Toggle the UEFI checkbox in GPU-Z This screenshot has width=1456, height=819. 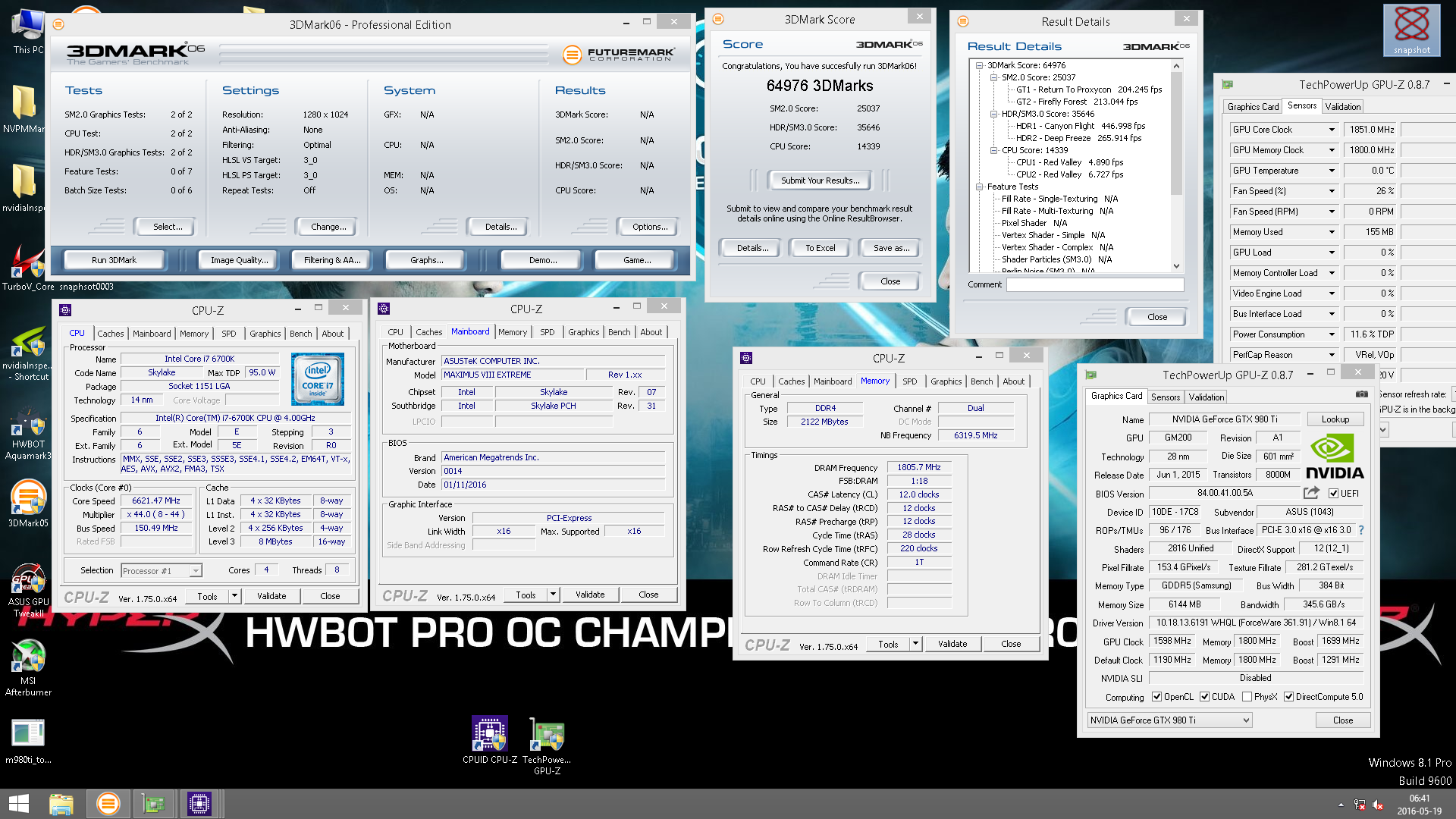tap(1333, 494)
